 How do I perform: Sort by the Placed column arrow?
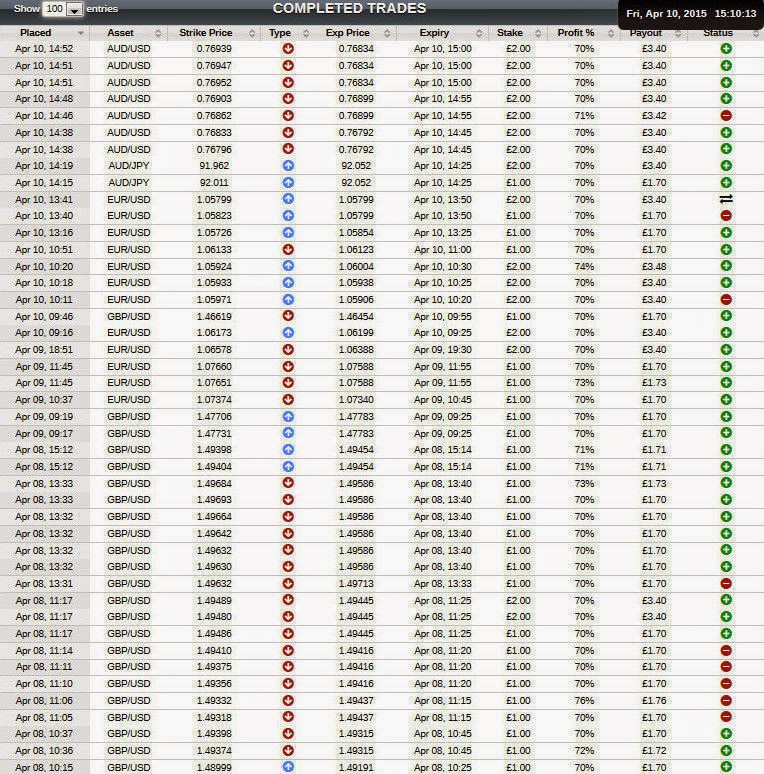[x=80, y=33]
